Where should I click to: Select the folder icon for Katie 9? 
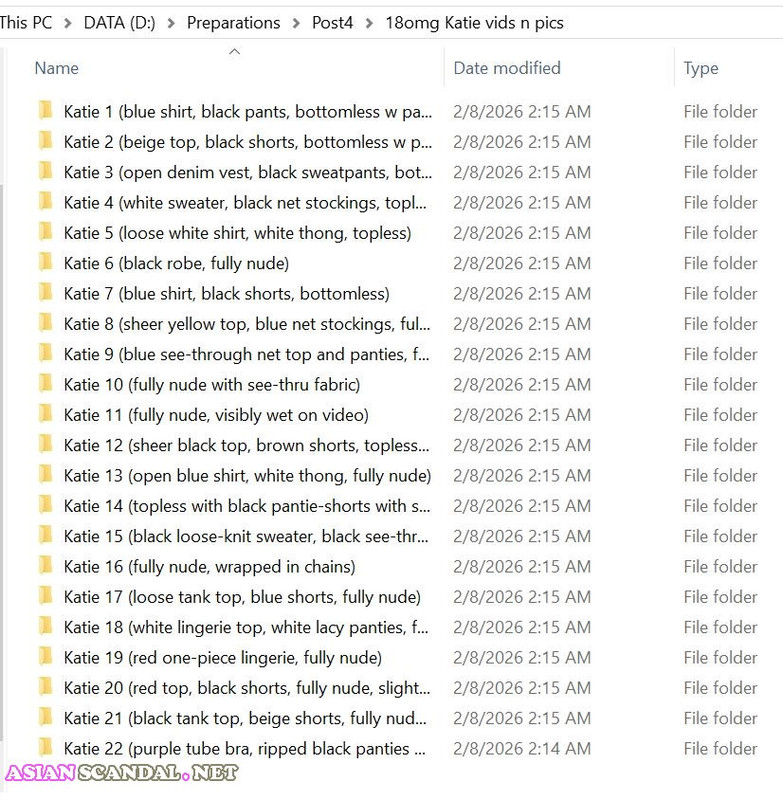point(45,353)
